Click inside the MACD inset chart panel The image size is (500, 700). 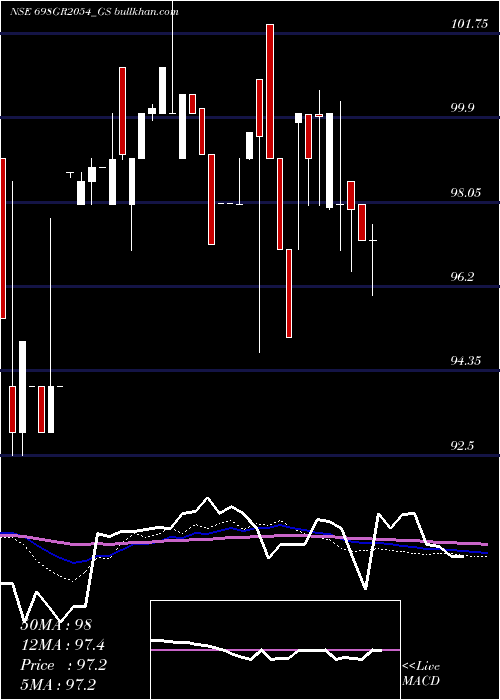click(x=275, y=650)
